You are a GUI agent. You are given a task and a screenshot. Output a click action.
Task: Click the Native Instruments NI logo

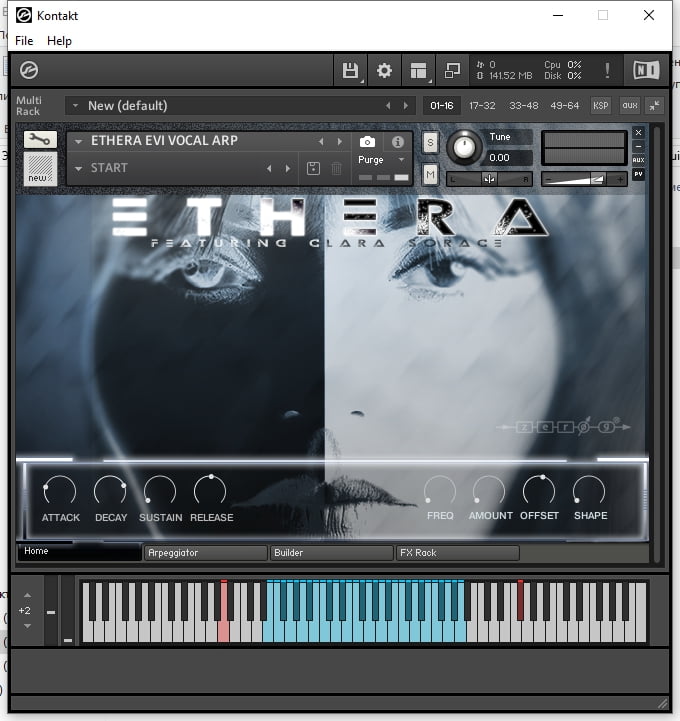pos(646,70)
